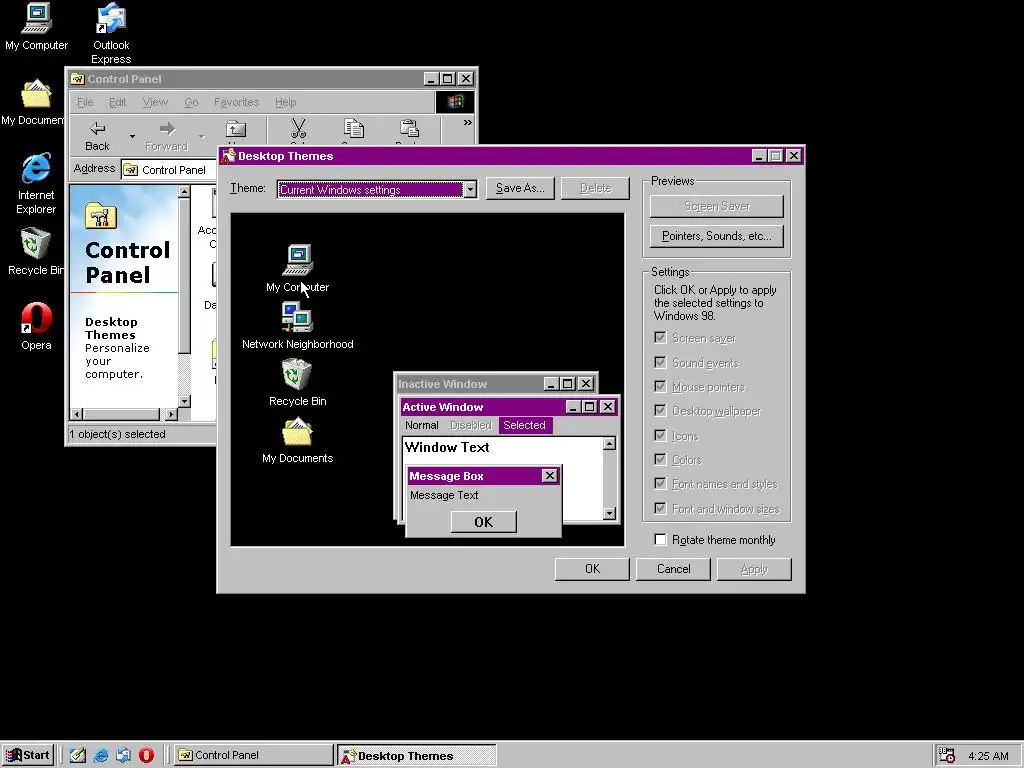The image size is (1024, 768).
Task: Click the Apply button
Action: coord(754,569)
